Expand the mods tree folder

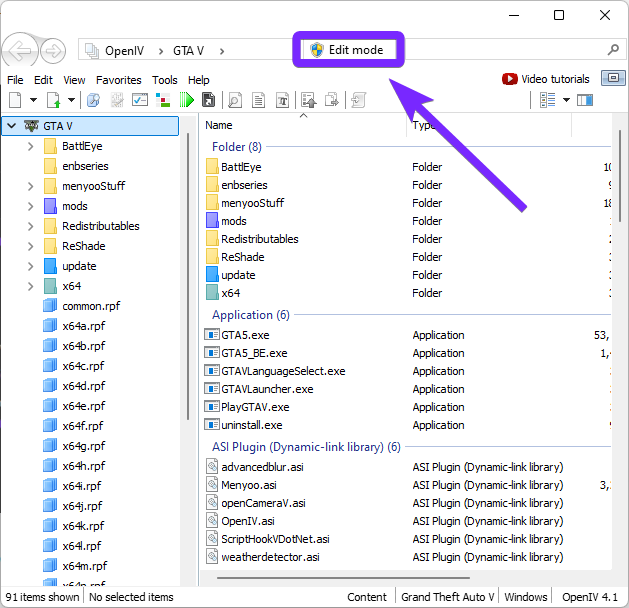tap(30, 207)
